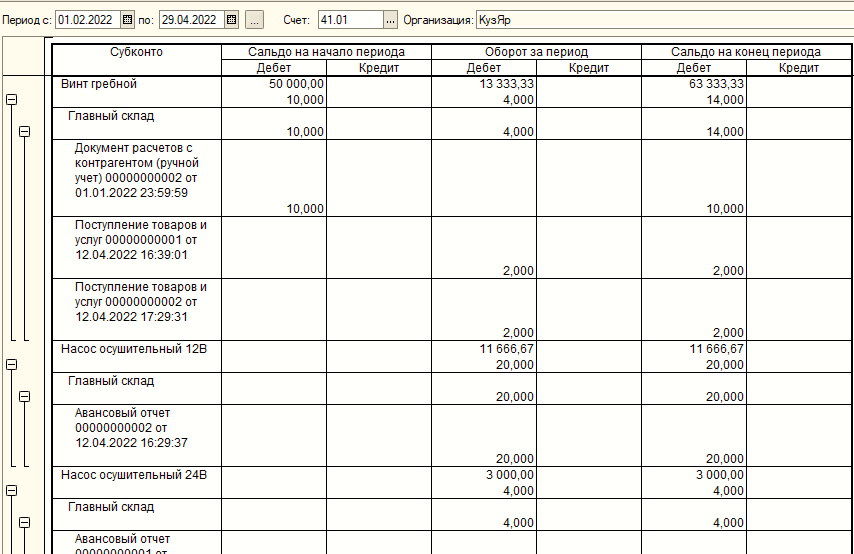Screen dimensions: 854x554
Task: Click the 63 333,33 closing debit value
Action: [716, 84]
